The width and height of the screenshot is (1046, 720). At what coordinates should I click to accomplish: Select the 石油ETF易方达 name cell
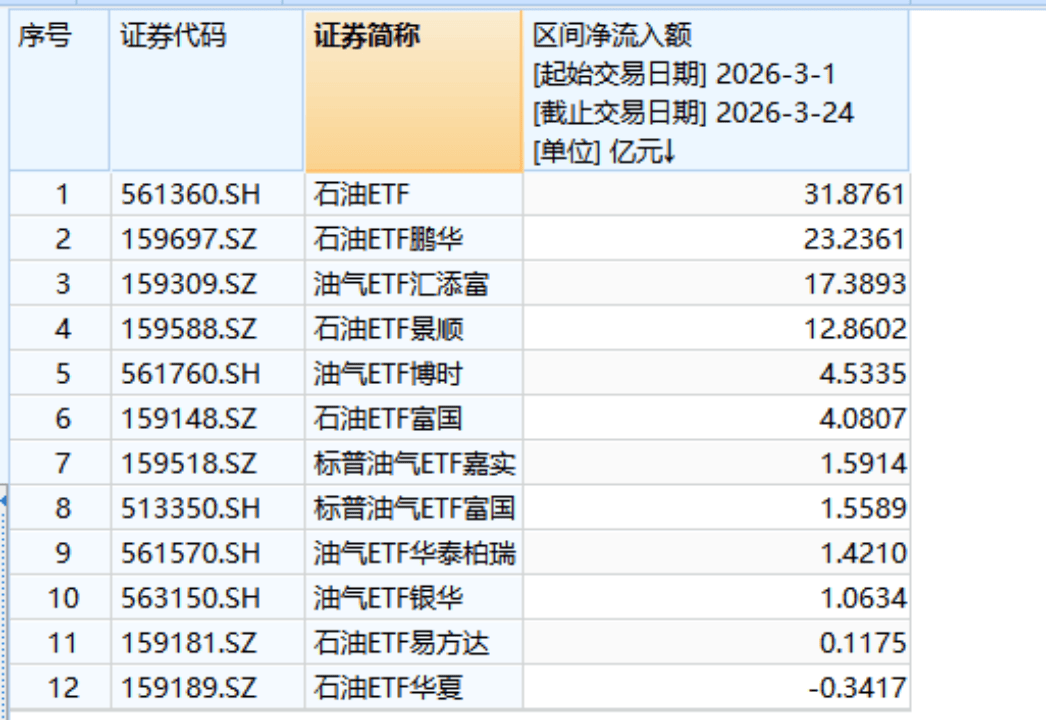(x=401, y=643)
